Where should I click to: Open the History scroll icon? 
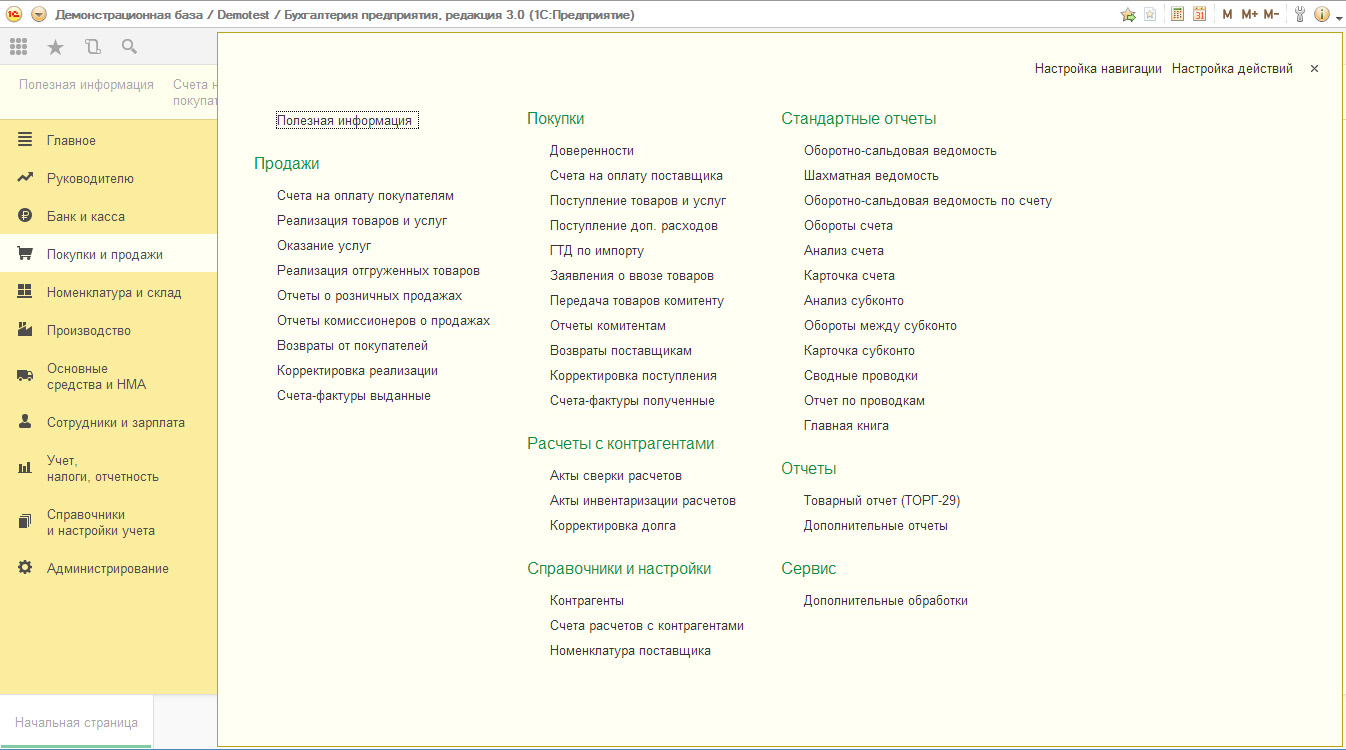coord(92,47)
